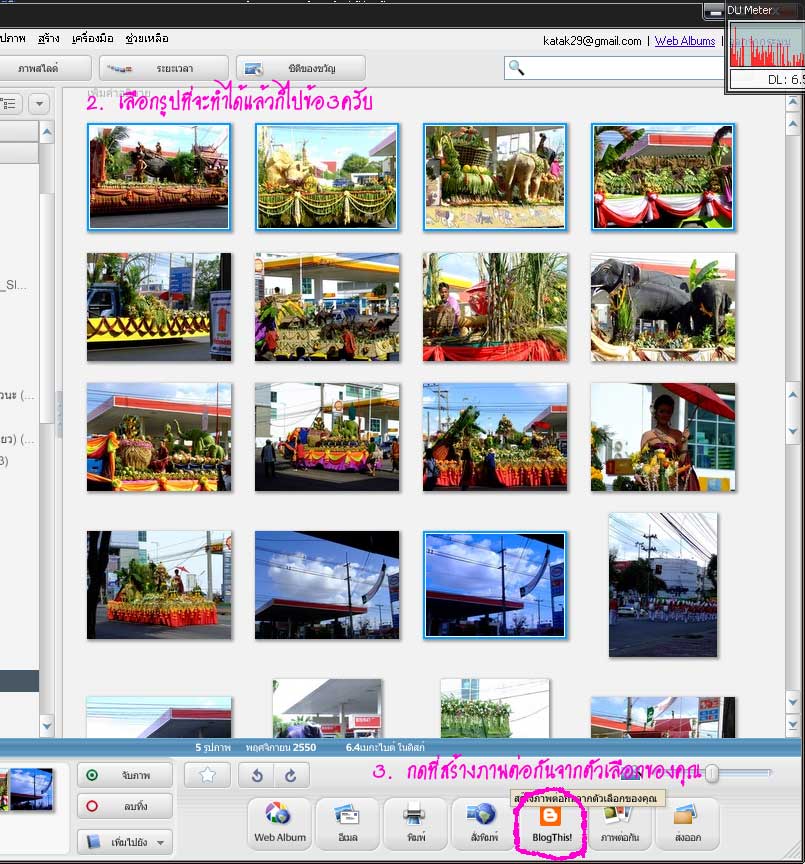Select the golden elephant float with yellow garlands
The width and height of the screenshot is (805, 864).
327,177
